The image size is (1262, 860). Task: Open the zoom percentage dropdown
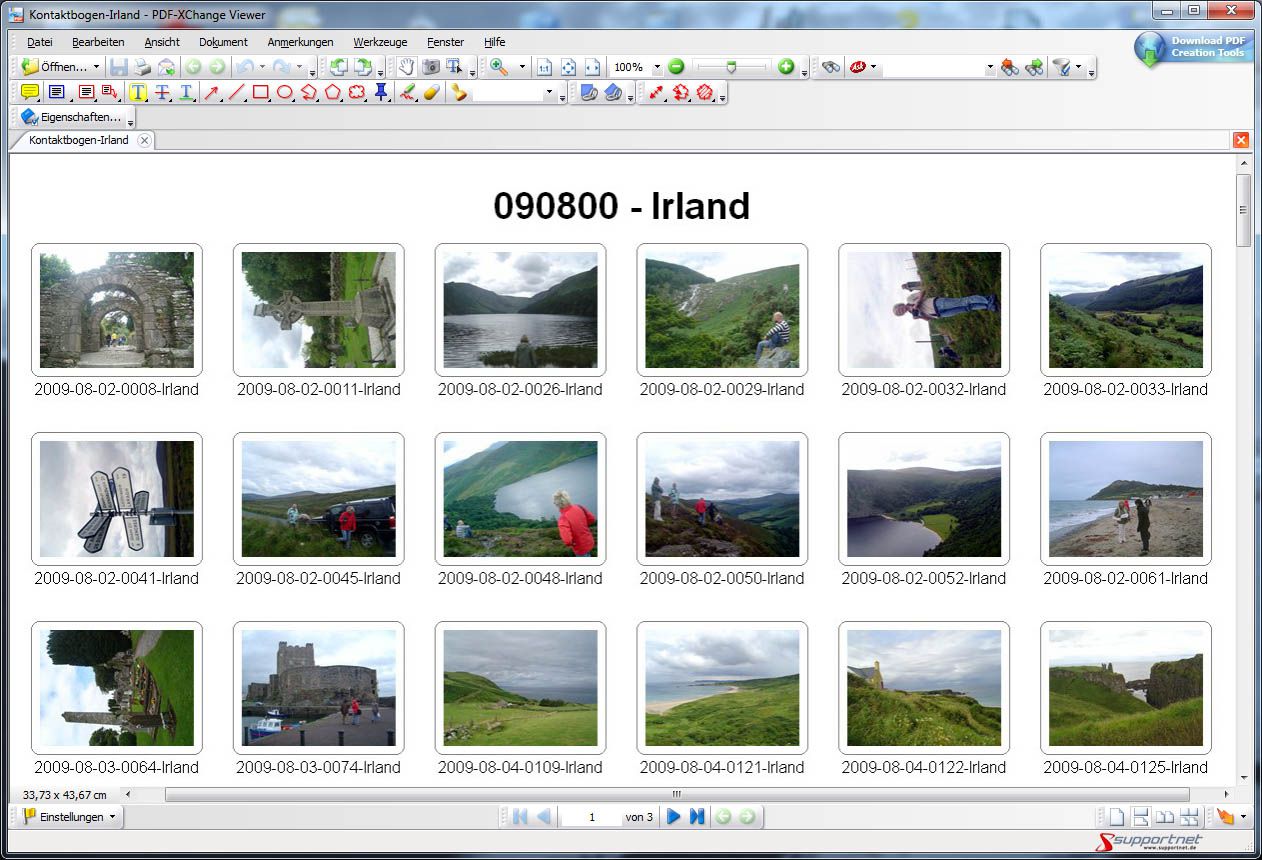click(657, 67)
